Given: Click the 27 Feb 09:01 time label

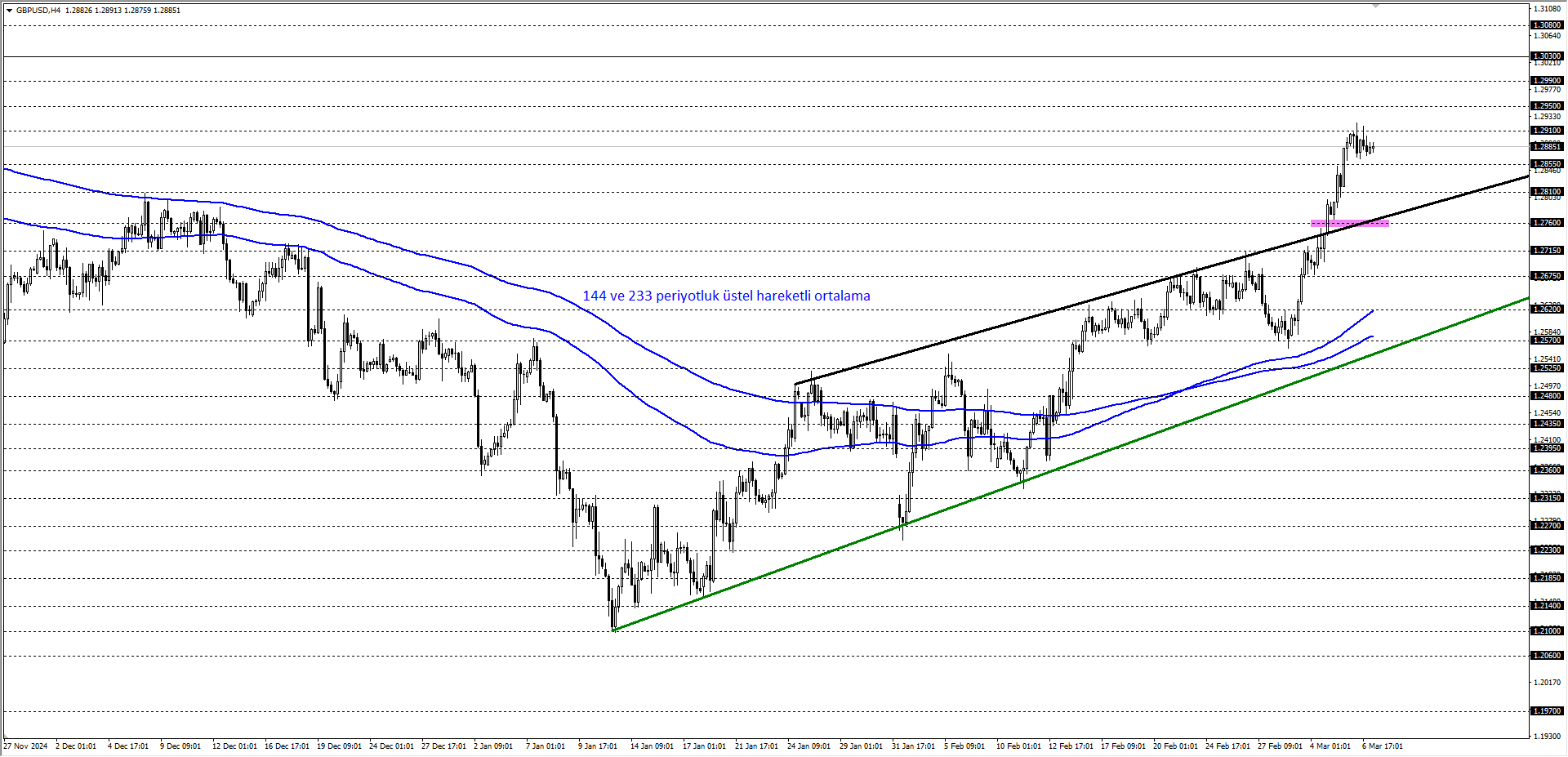Looking at the screenshot, I should [1280, 746].
